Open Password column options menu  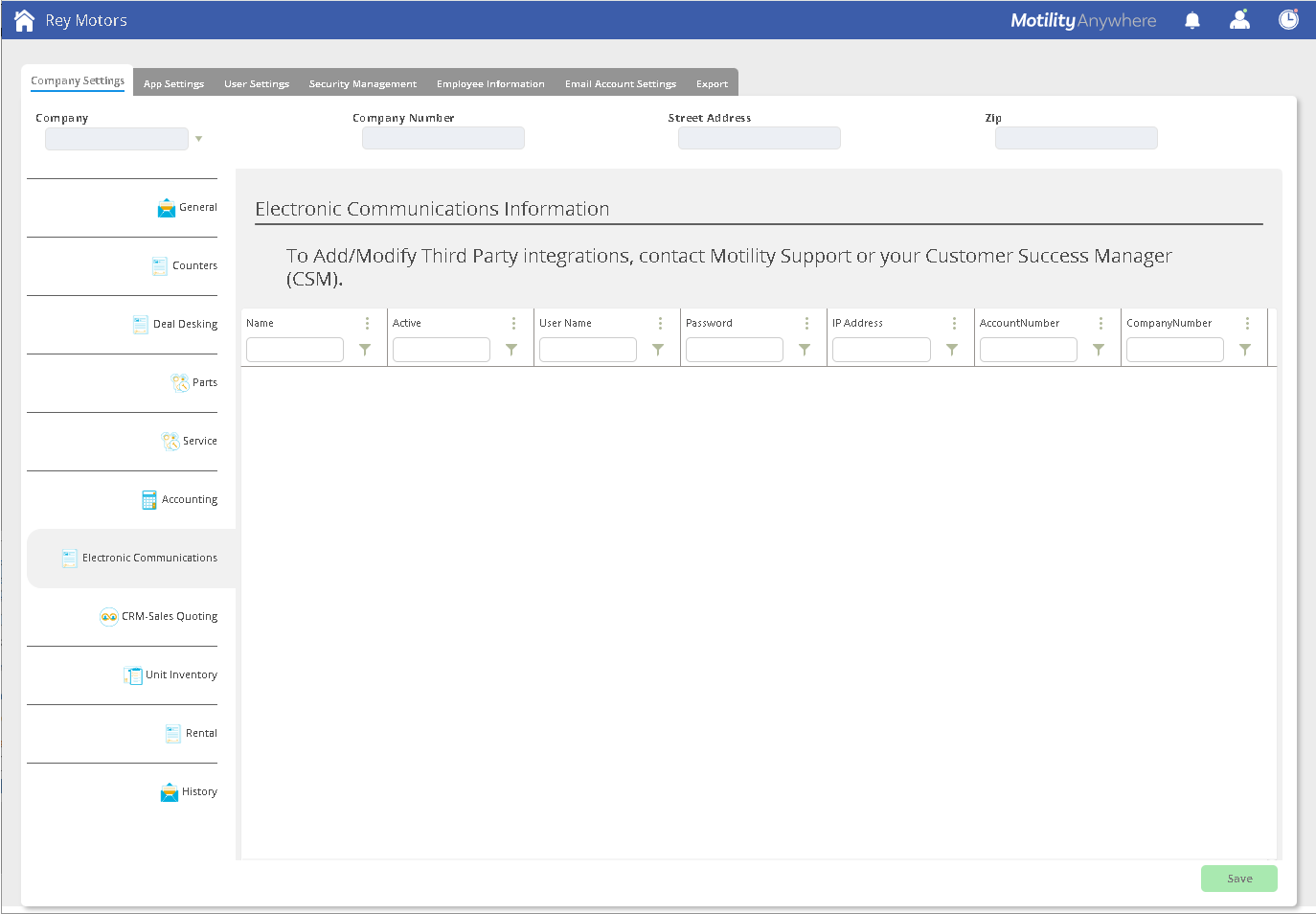[x=806, y=324]
